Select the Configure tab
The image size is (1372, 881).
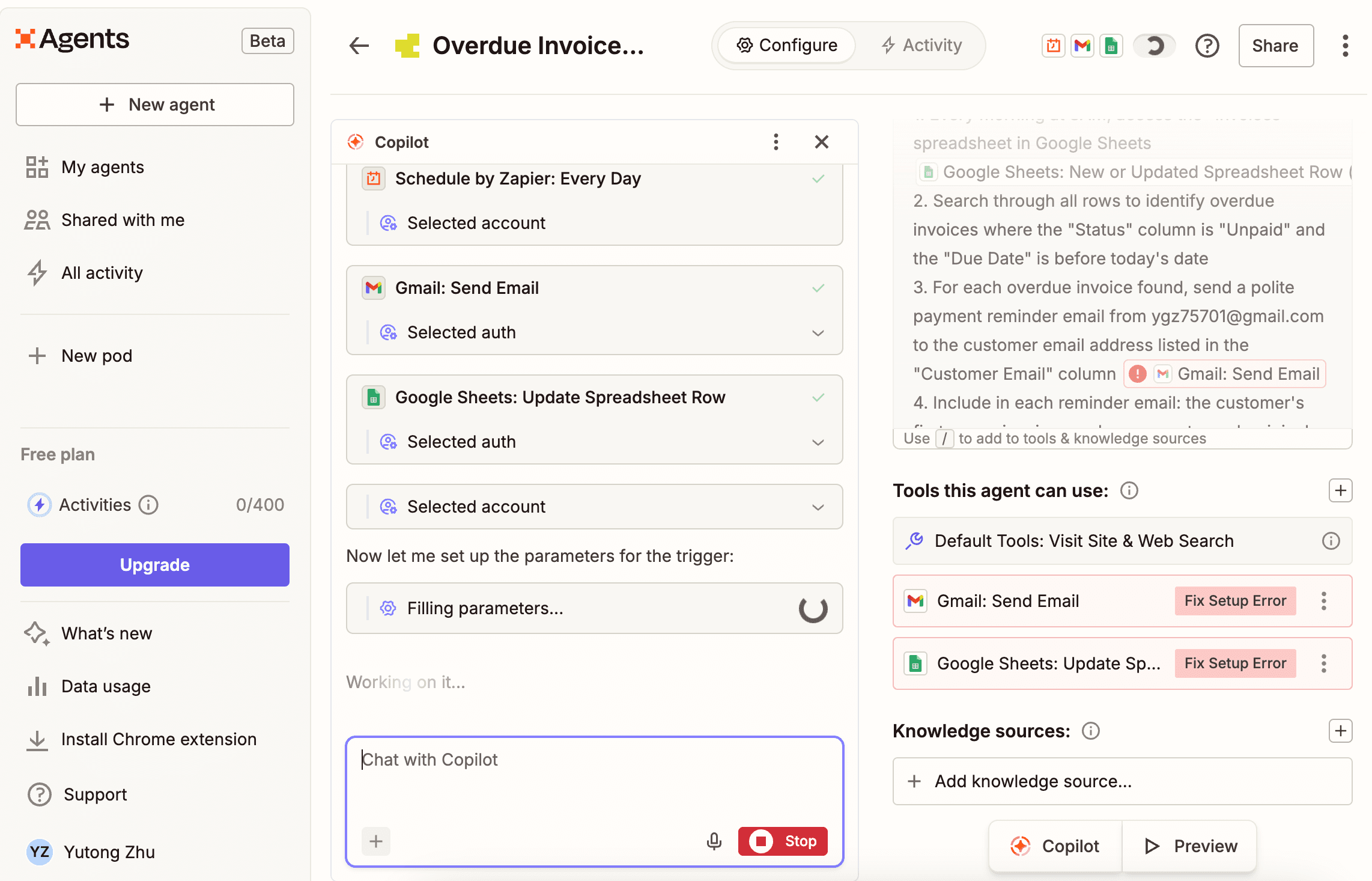787,45
